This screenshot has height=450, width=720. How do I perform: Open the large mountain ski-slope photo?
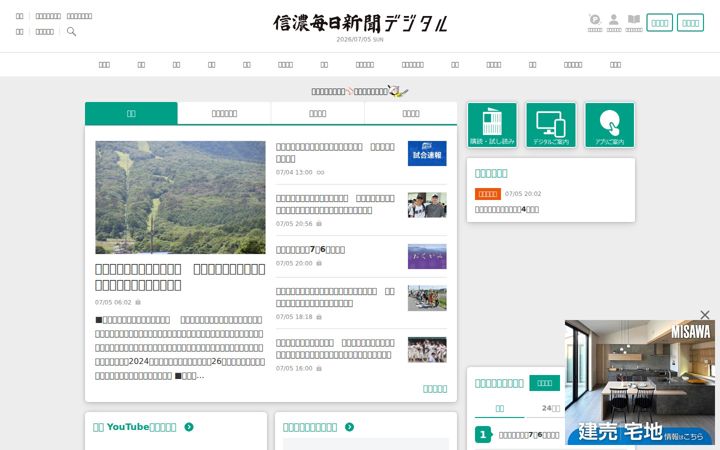[x=180, y=197]
